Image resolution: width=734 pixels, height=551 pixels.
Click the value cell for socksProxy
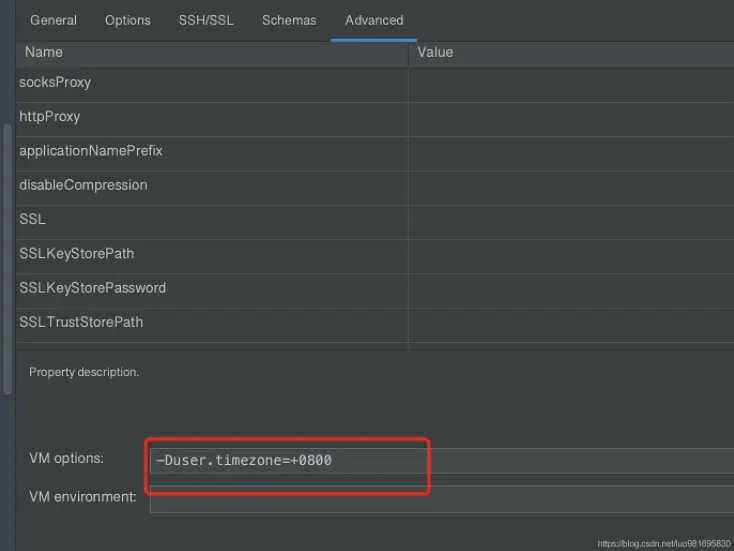[x=570, y=82]
